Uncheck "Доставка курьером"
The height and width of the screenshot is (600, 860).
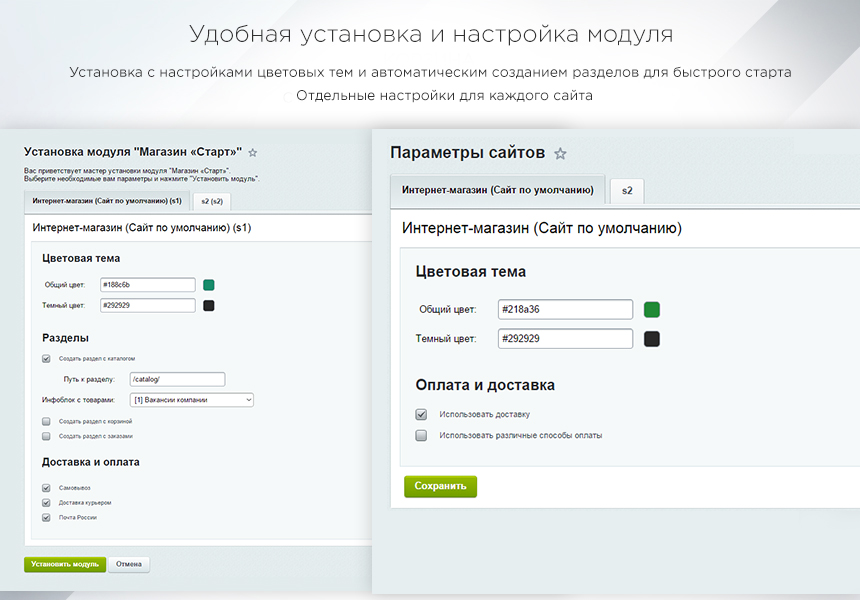pyautogui.click(x=44, y=503)
